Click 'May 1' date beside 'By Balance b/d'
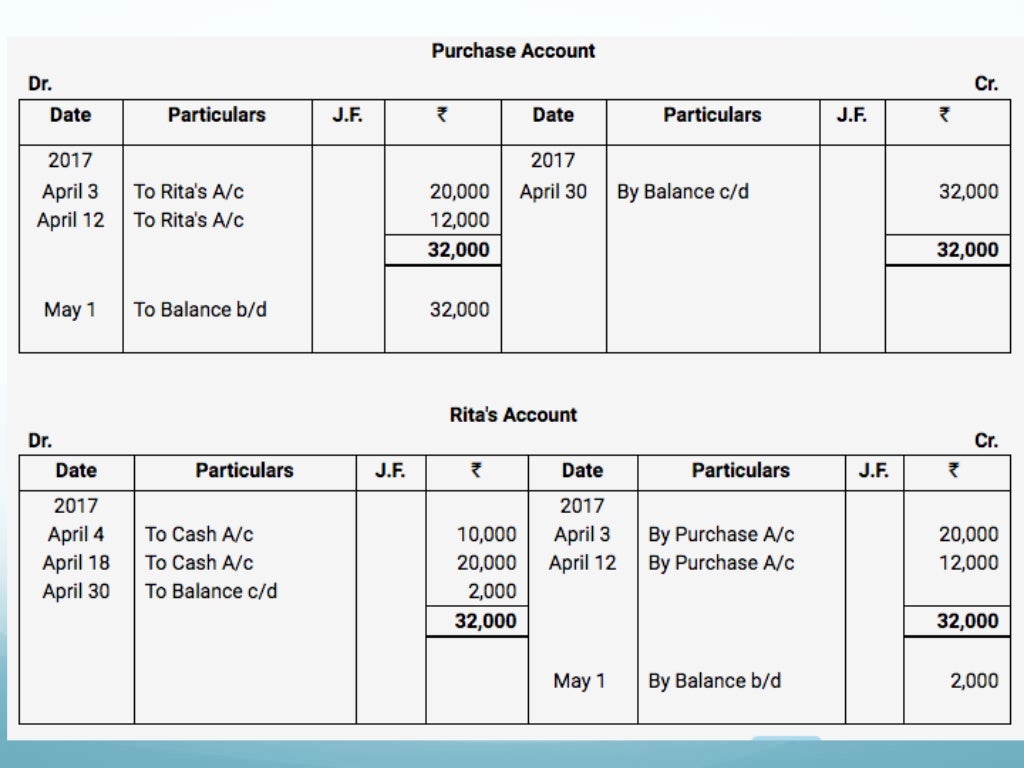1024x768 pixels. click(x=579, y=680)
